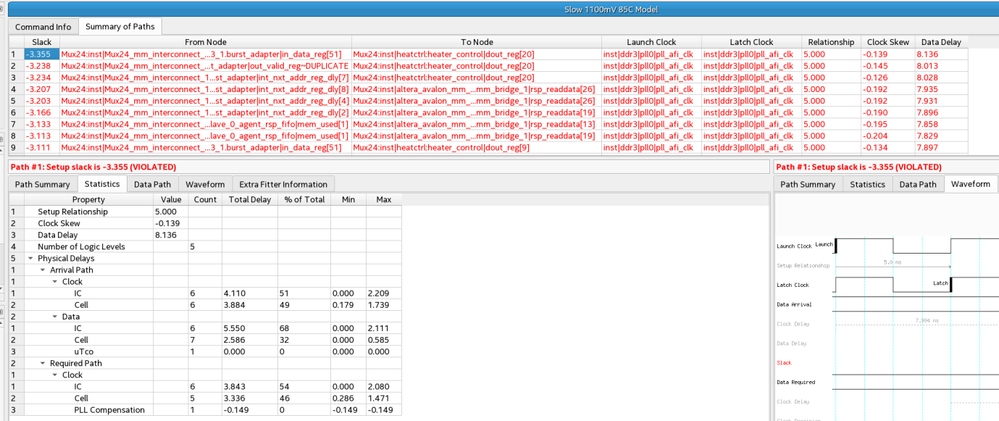Collapse the Clock node under Required Path
Image resolution: width=999 pixels, height=421 pixels.
point(56,375)
